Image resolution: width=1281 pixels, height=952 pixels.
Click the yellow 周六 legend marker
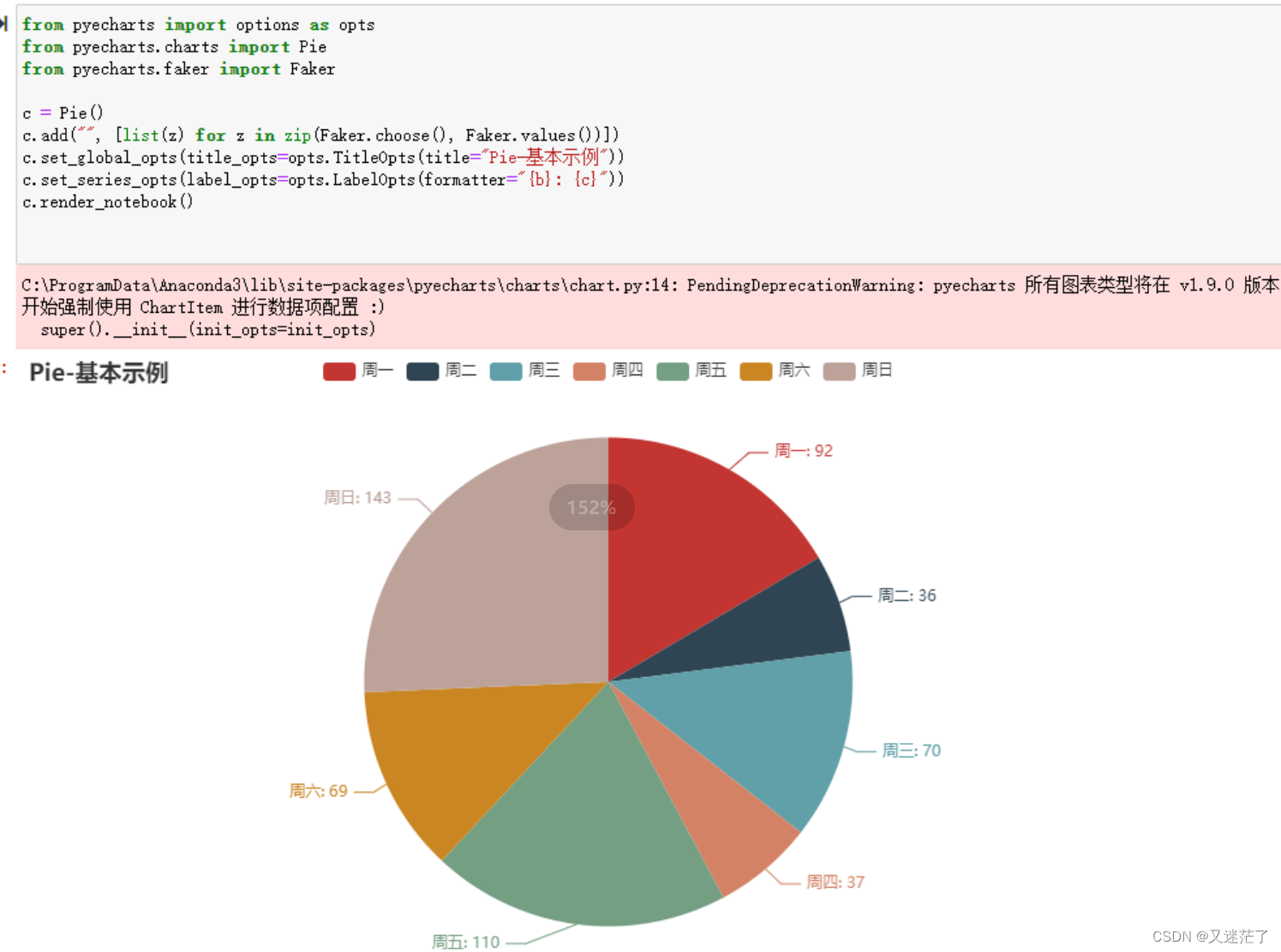755,371
